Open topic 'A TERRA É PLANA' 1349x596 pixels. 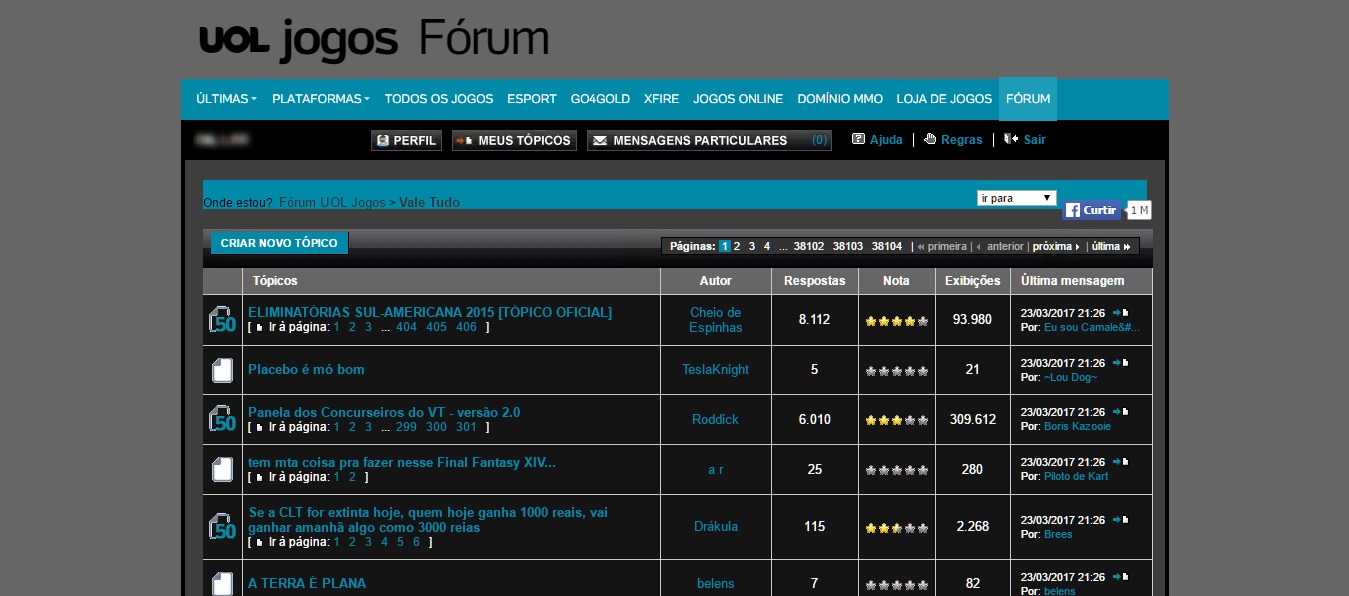point(307,583)
